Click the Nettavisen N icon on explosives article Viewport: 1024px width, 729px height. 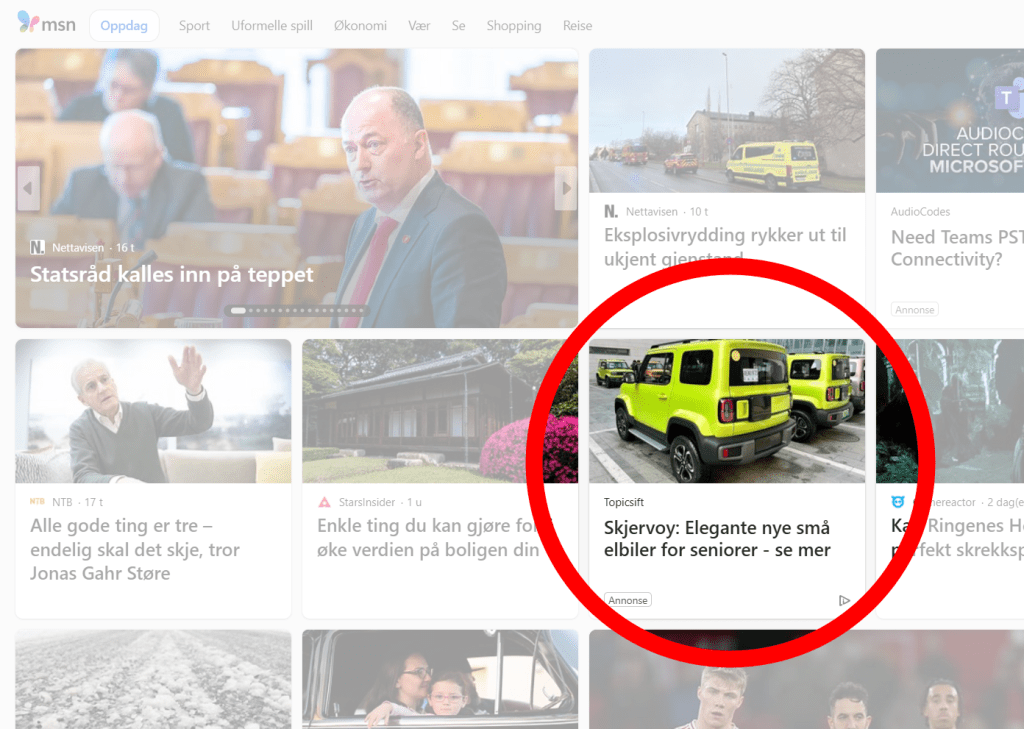pyautogui.click(x=611, y=212)
